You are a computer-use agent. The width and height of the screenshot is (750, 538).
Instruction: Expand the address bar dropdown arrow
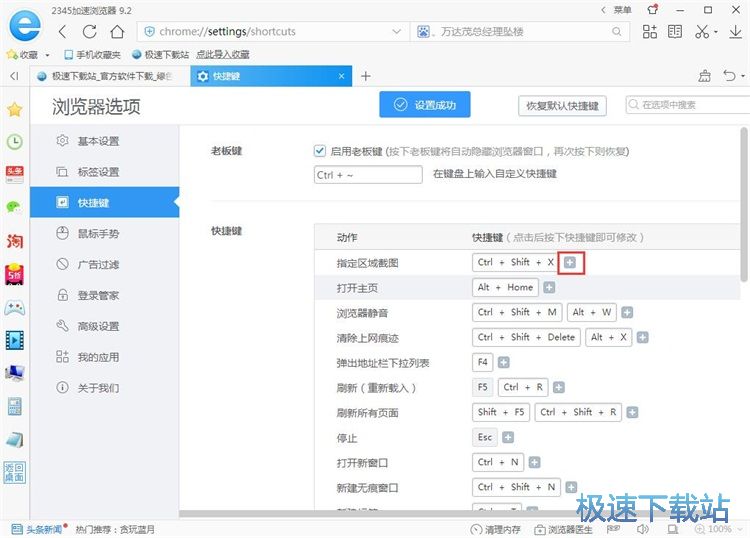coord(396,32)
